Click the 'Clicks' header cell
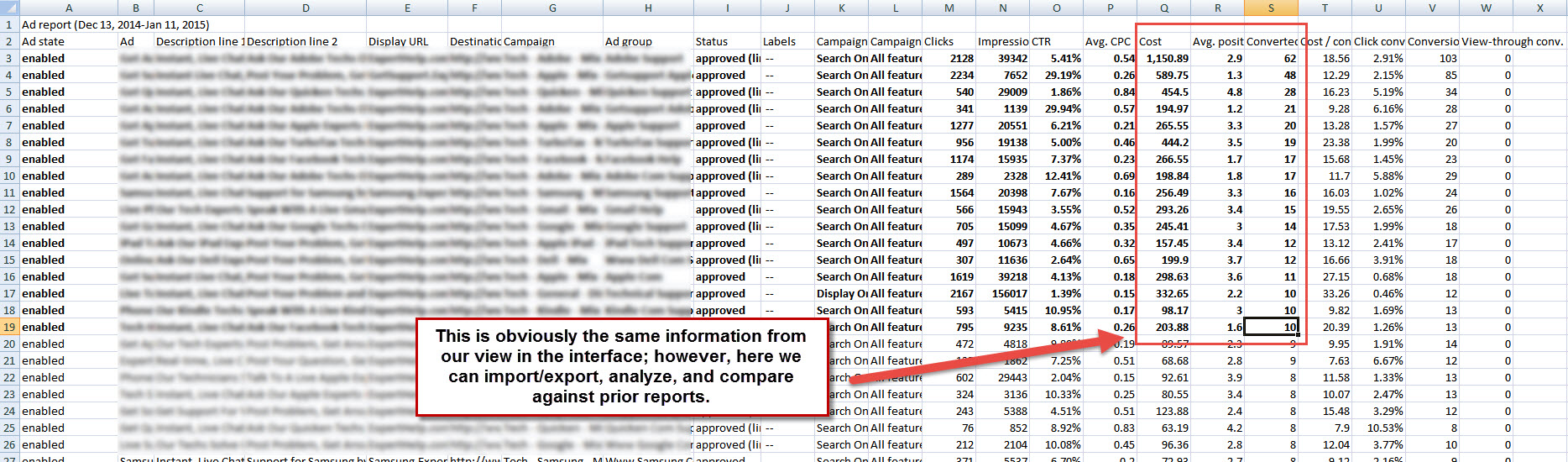The height and width of the screenshot is (462, 1568). tap(949, 41)
